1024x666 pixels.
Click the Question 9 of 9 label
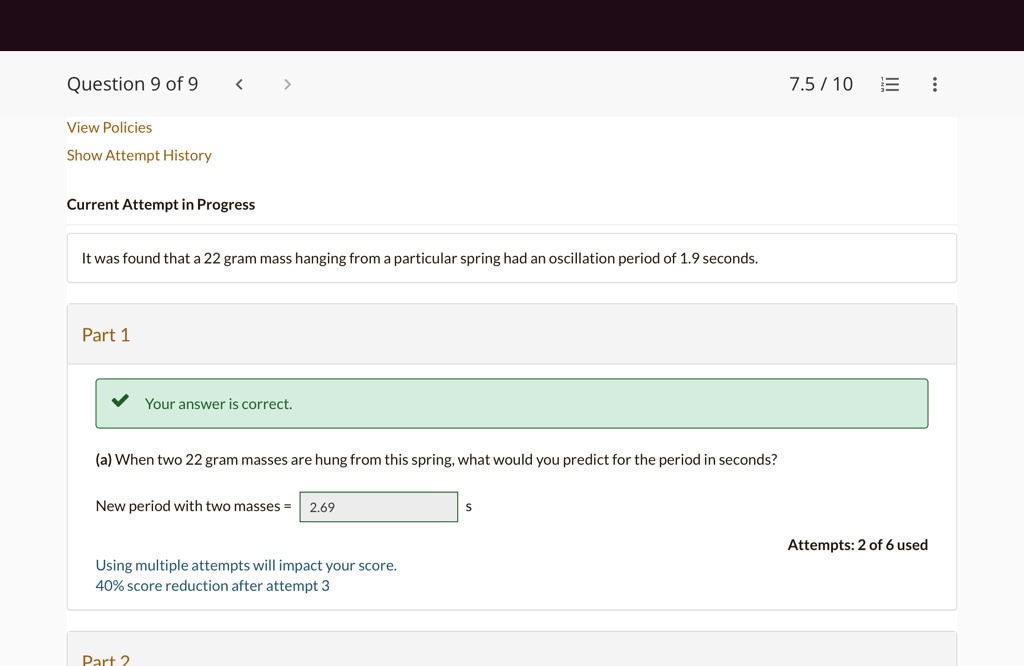click(133, 84)
